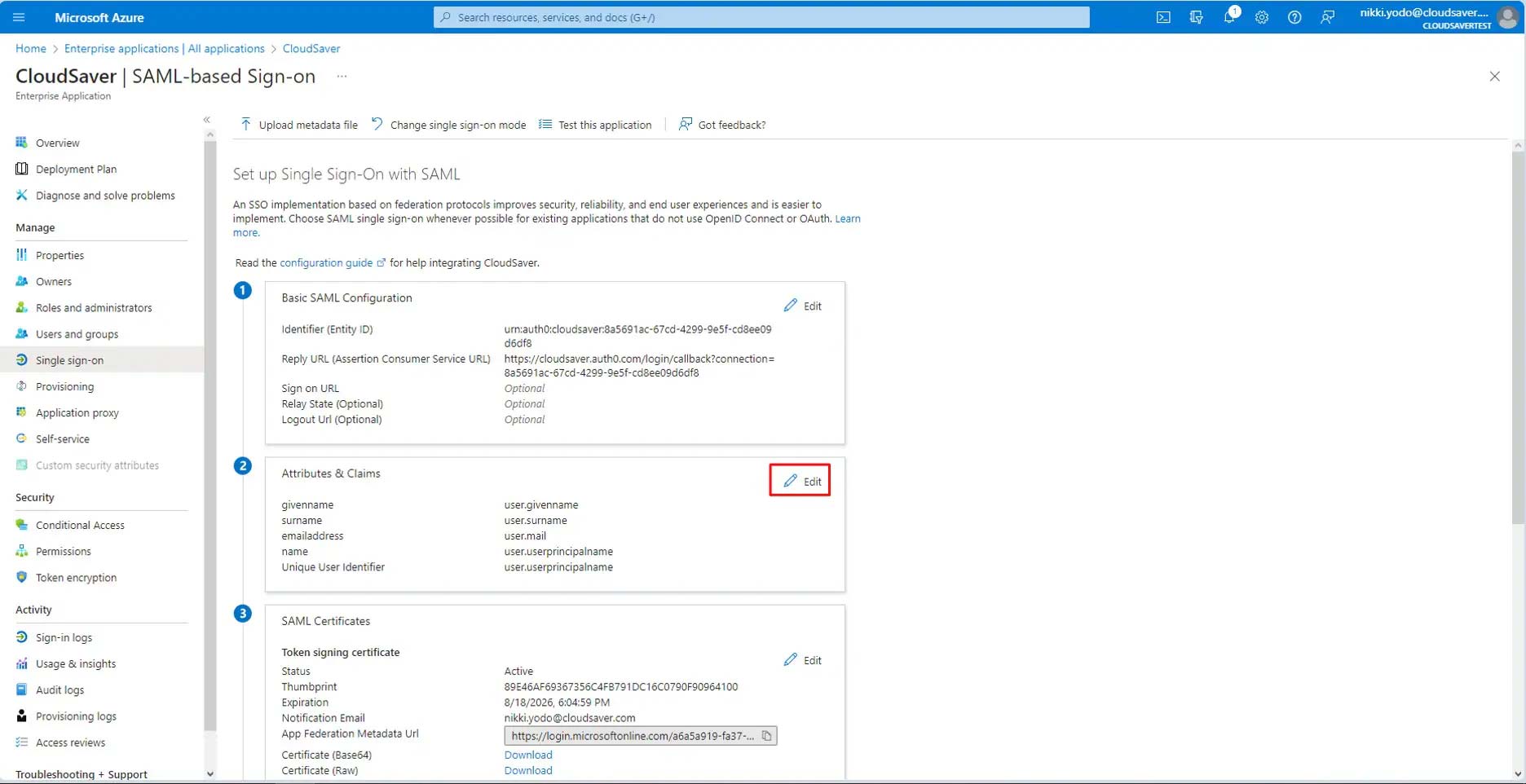Copy the App Federation Metadata Url
Image resolution: width=1526 pixels, height=784 pixels.
point(766,736)
